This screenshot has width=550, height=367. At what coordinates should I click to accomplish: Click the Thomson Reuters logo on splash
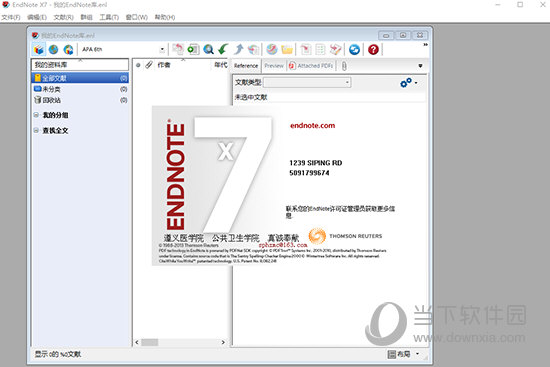point(346,236)
